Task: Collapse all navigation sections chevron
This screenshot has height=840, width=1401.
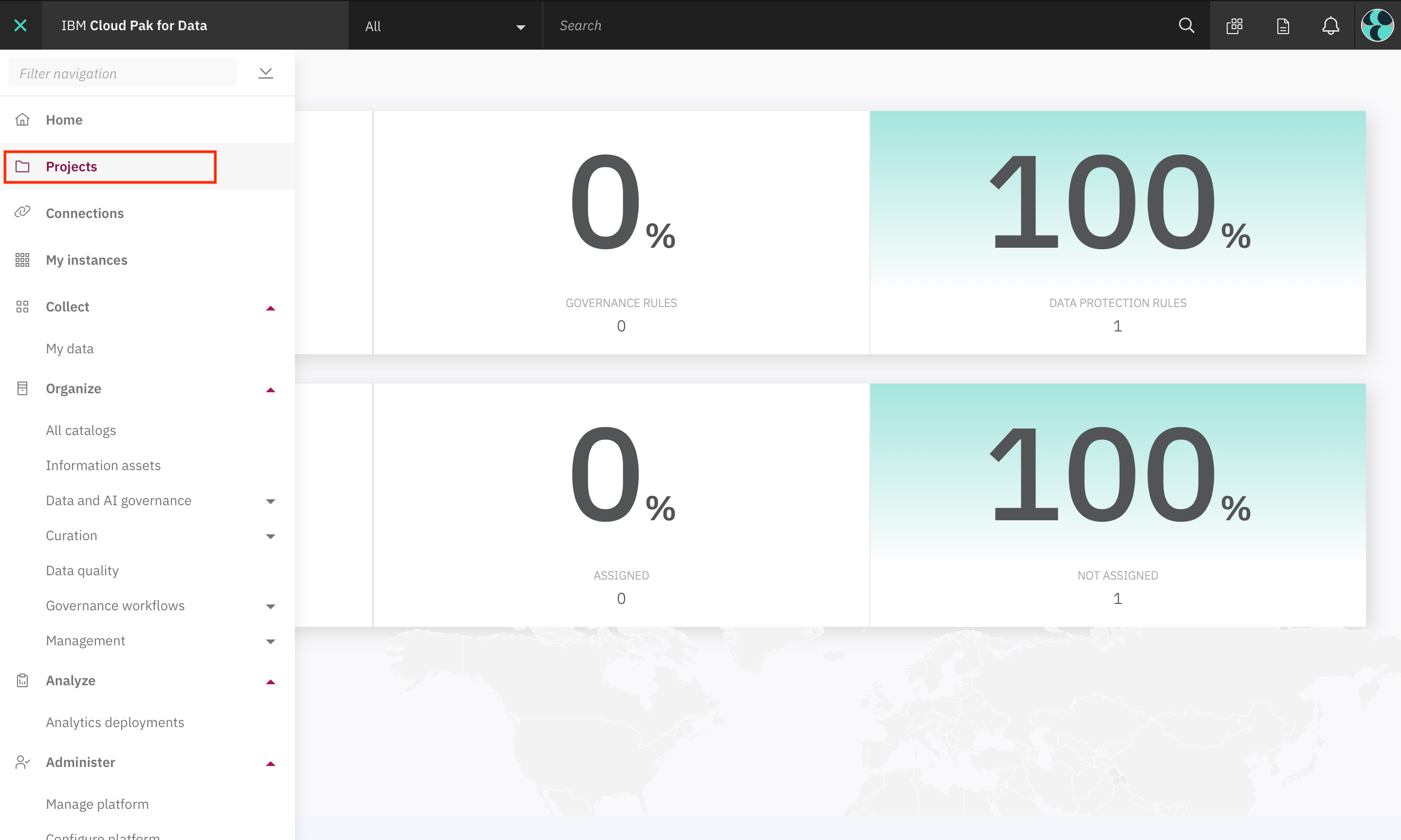Action: (x=265, y=73)
